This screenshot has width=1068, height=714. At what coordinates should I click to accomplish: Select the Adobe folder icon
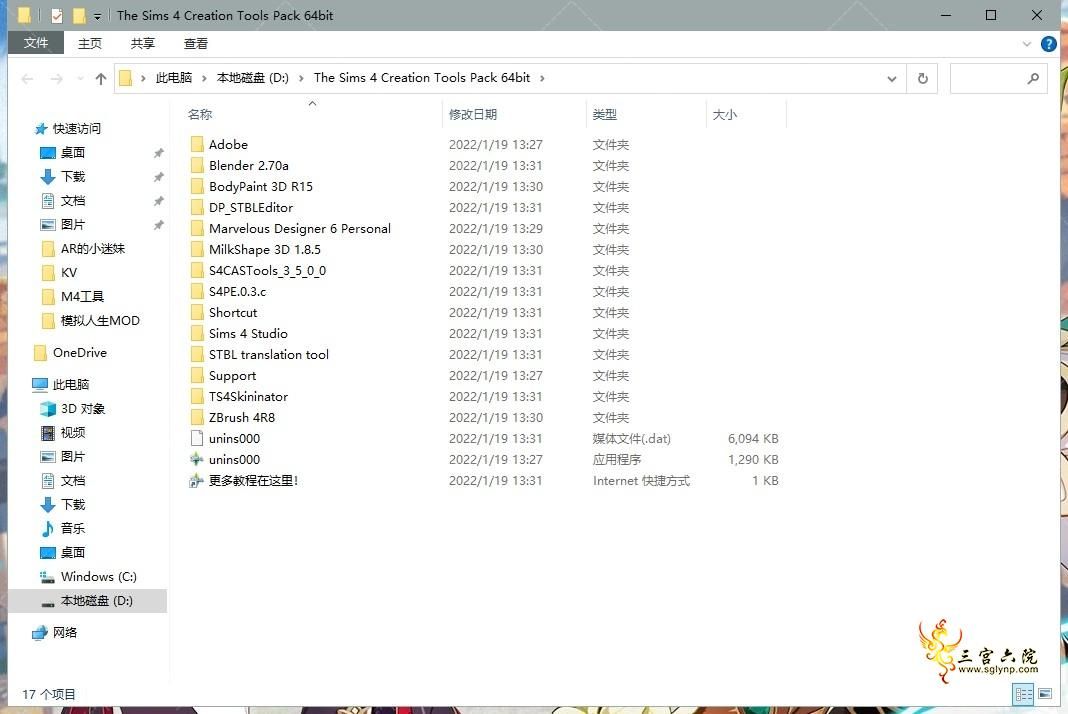tap(197, 144)
